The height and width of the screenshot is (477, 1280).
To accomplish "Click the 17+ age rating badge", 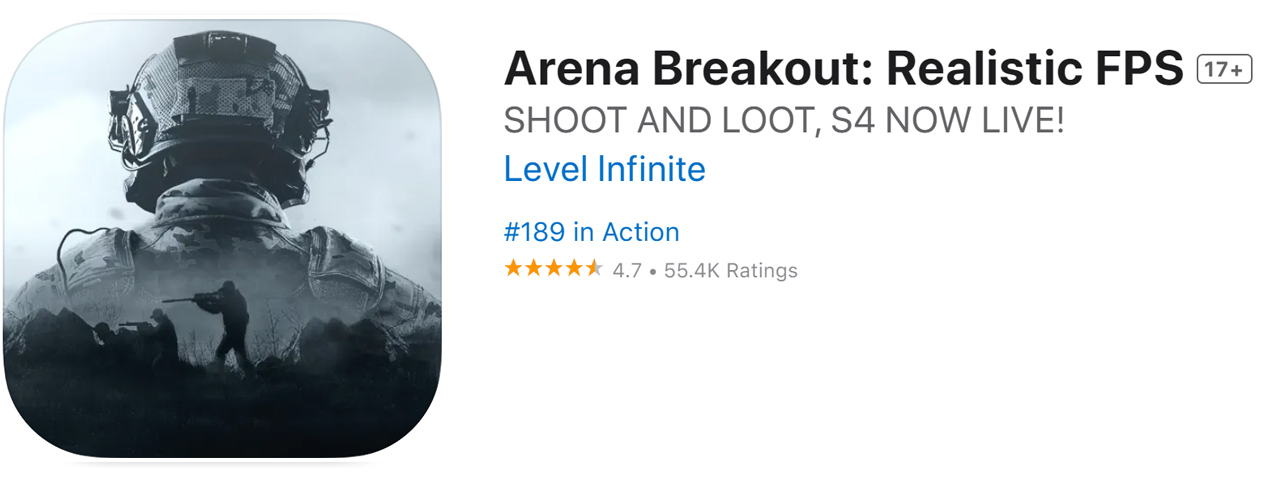I will click(x=1224, y=69).
